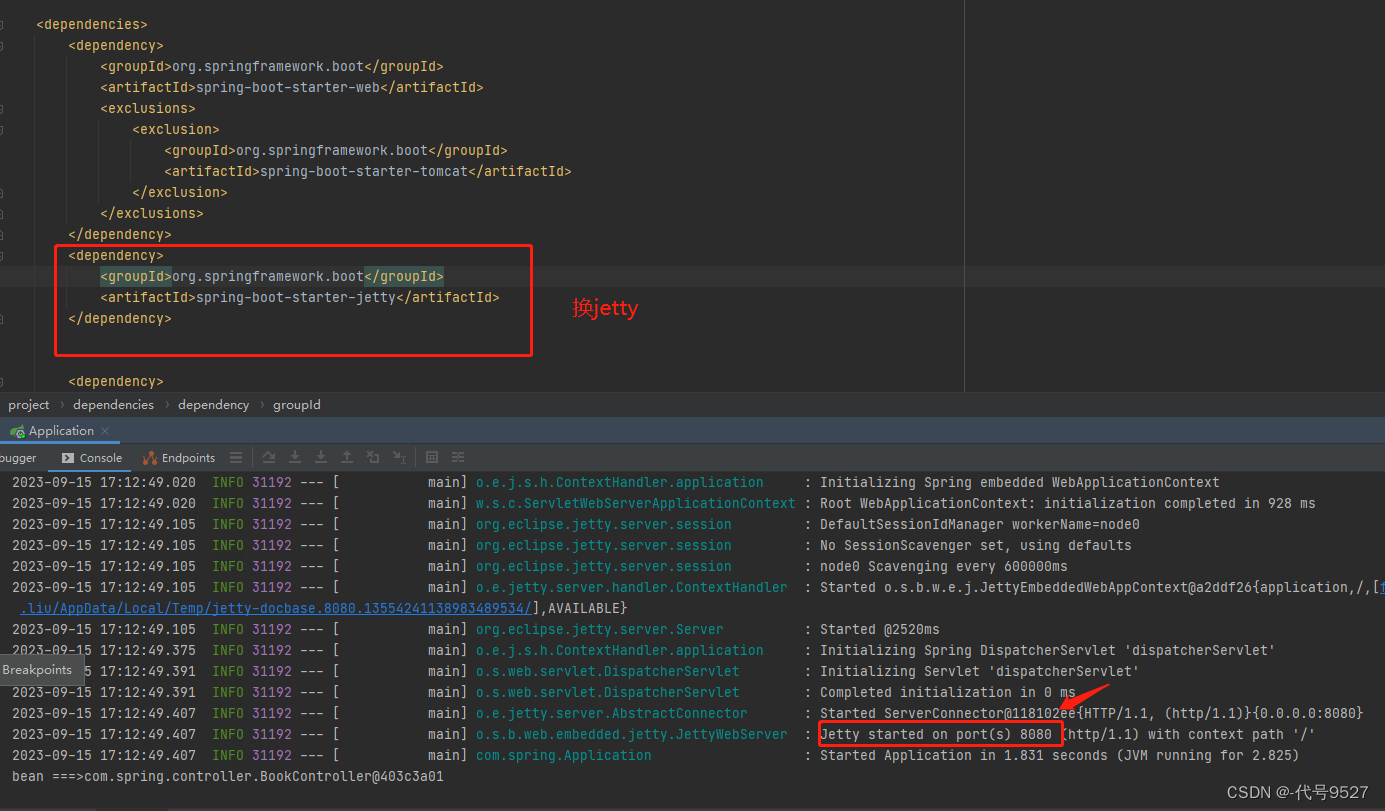Collapse the exclusions block using gutter fold marker
Screen dimensions: 1385x811
click(3, 108)
